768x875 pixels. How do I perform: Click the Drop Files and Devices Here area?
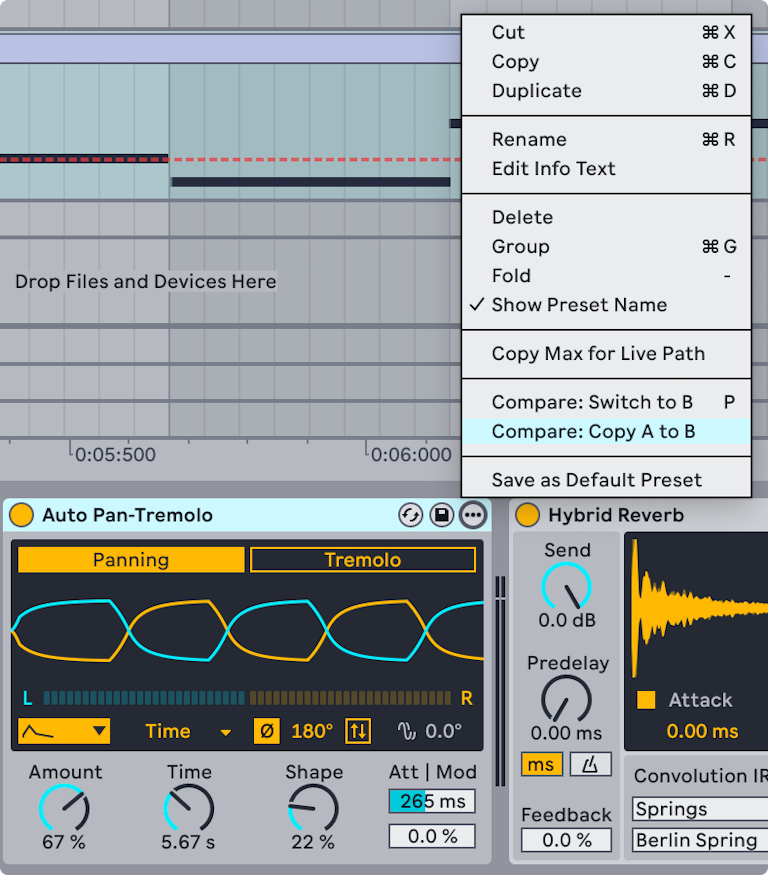(x=145, y=281)
